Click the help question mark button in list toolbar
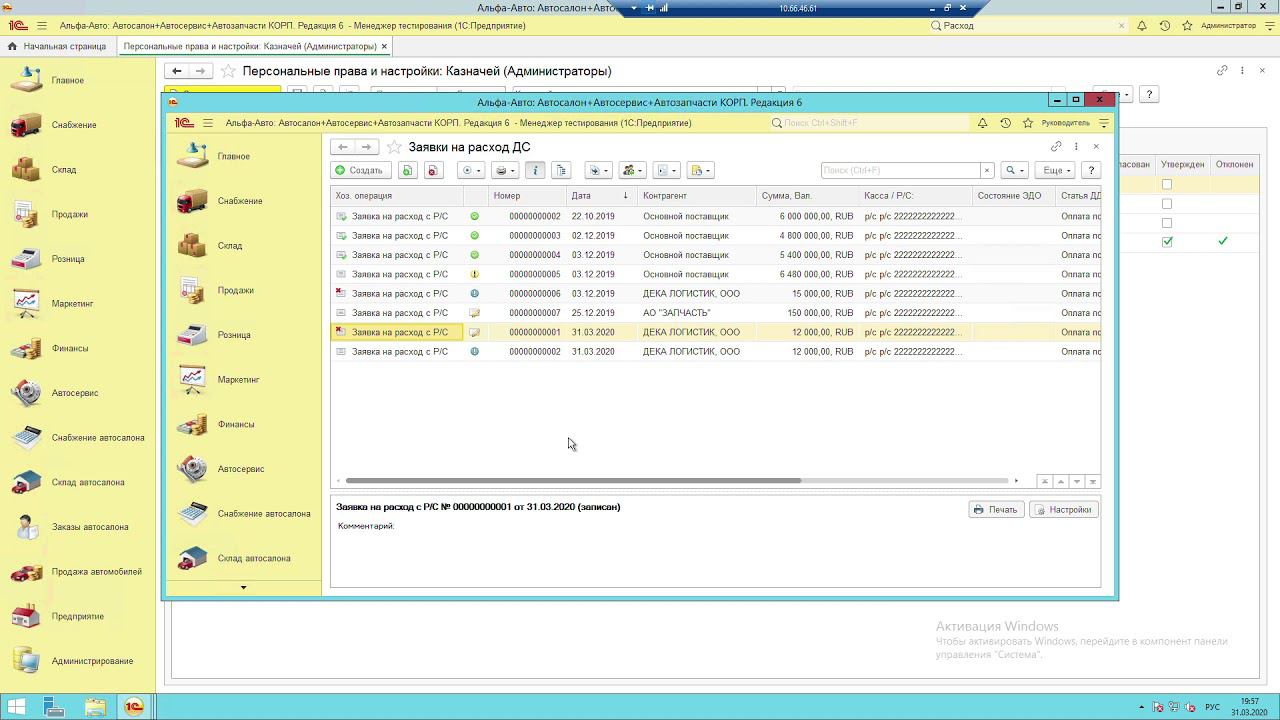The height and width of the screenshot is (720, 1280). point(1091,171)
